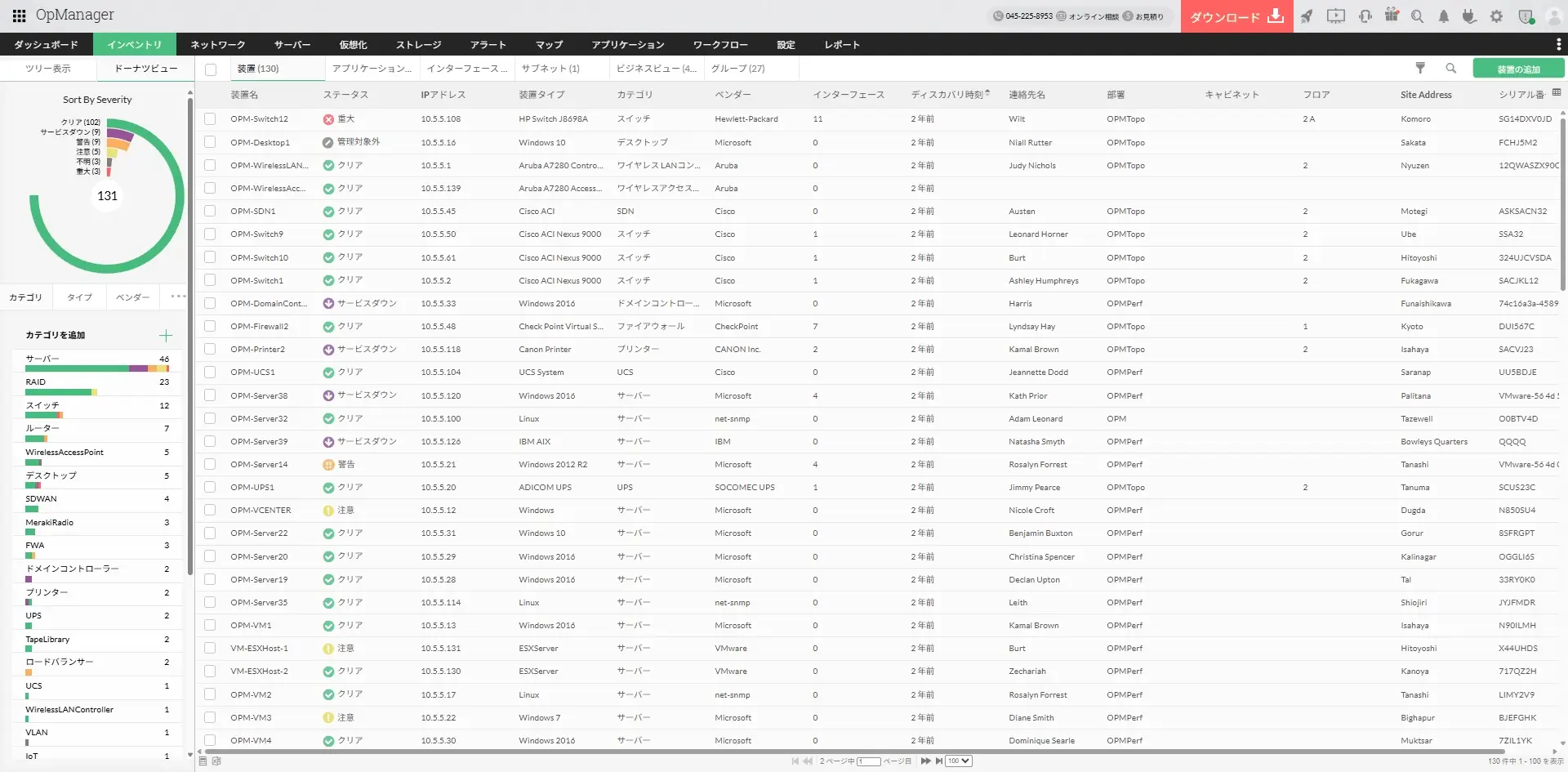The width and height of the screenshot is (1568, 772).
Task: Jump to the last page arrow
Action: (939, 761)
